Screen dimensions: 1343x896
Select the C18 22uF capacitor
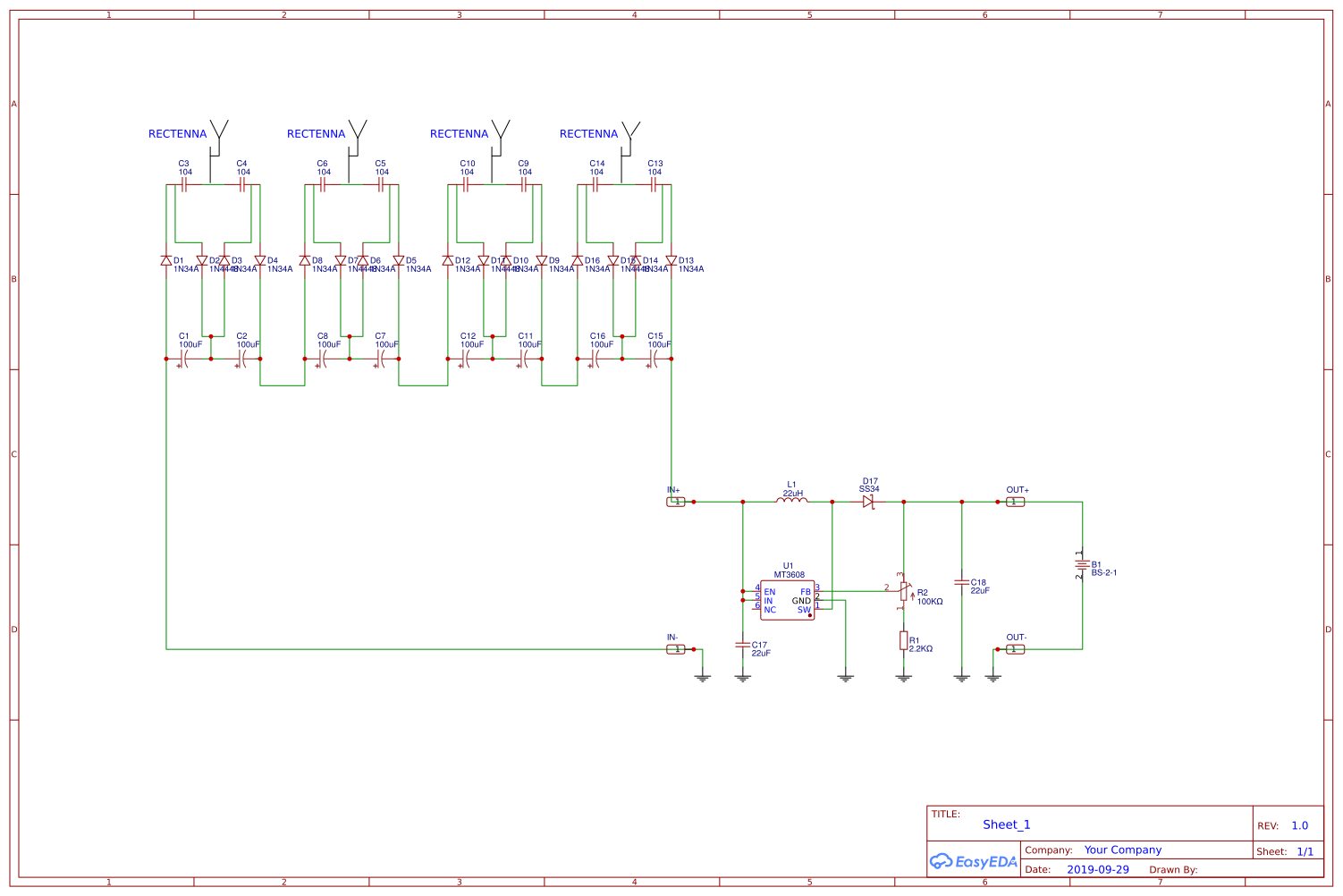click(x=962, y=582)
